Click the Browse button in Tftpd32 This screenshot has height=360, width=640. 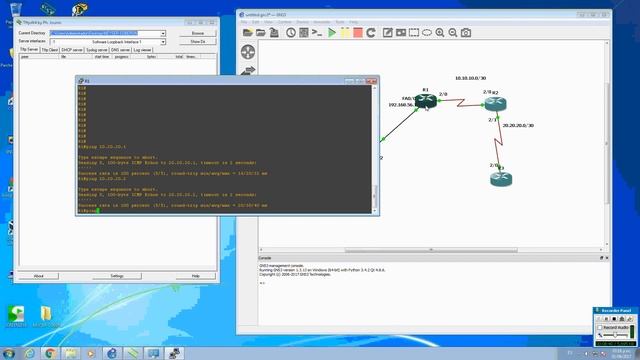pos(198,33)
